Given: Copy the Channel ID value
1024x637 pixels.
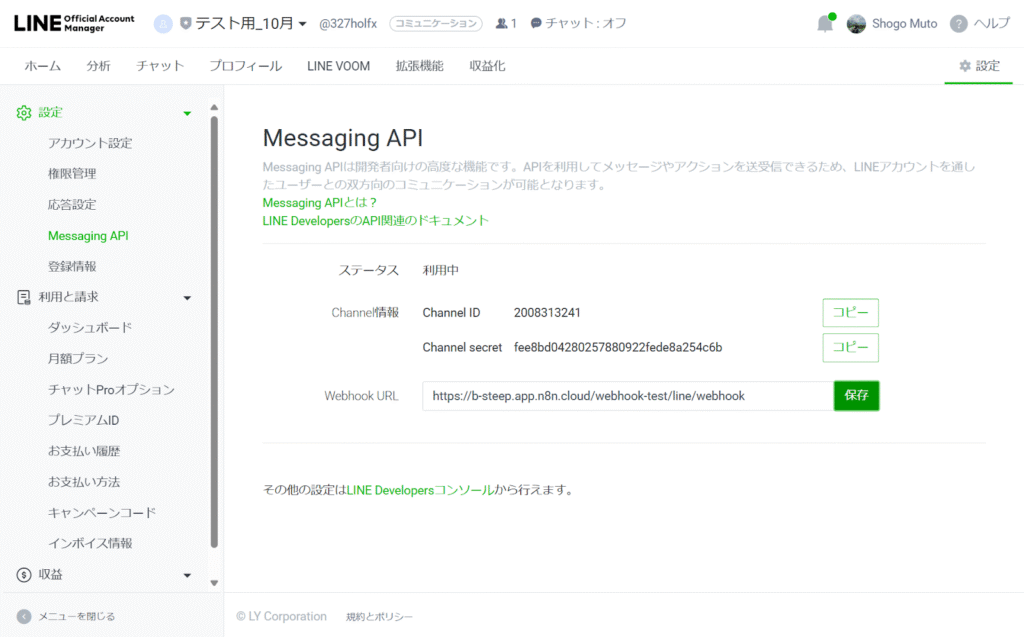Looking at the screenshot, I should [x=850, y=313].
